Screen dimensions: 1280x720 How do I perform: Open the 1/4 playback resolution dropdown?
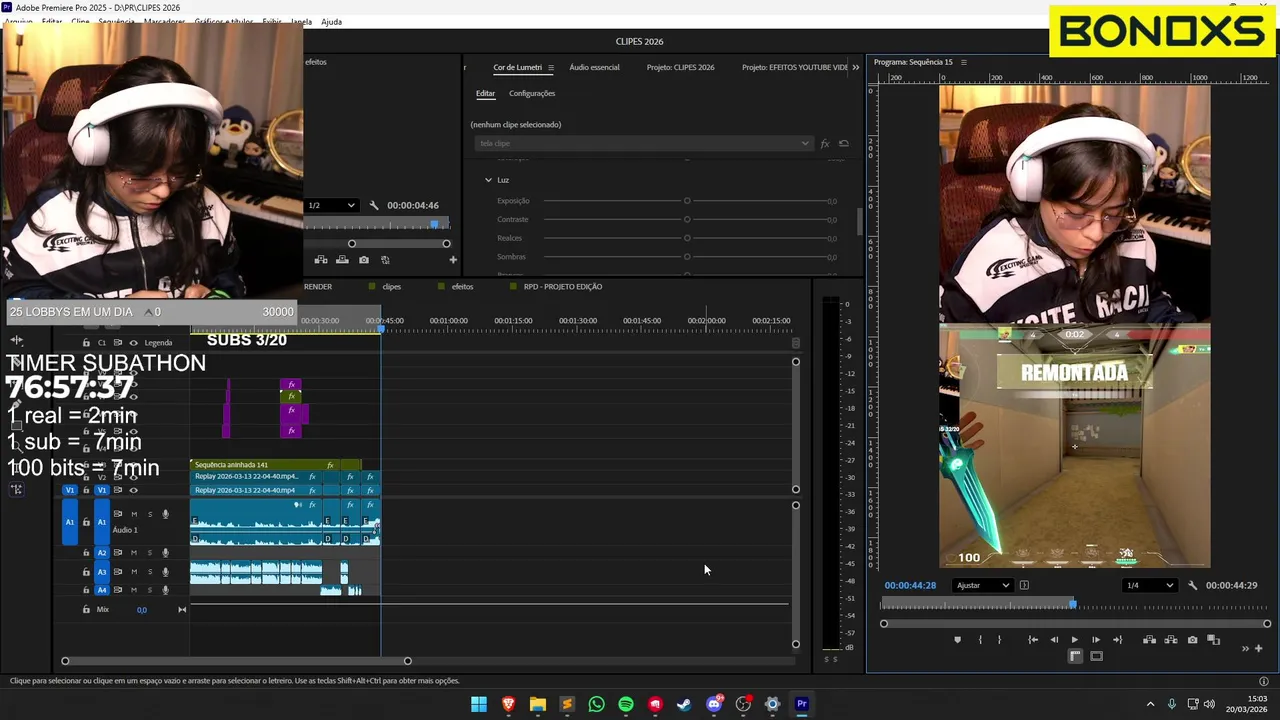(1149, 585)
